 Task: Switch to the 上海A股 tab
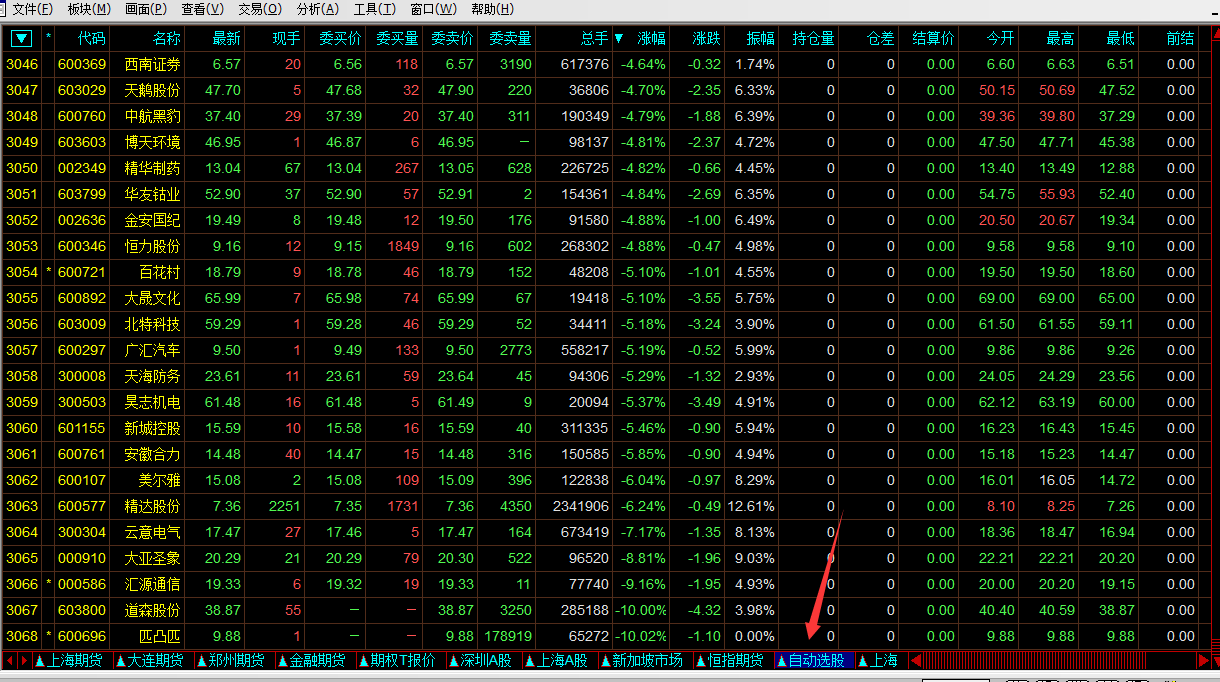[559, 660]
